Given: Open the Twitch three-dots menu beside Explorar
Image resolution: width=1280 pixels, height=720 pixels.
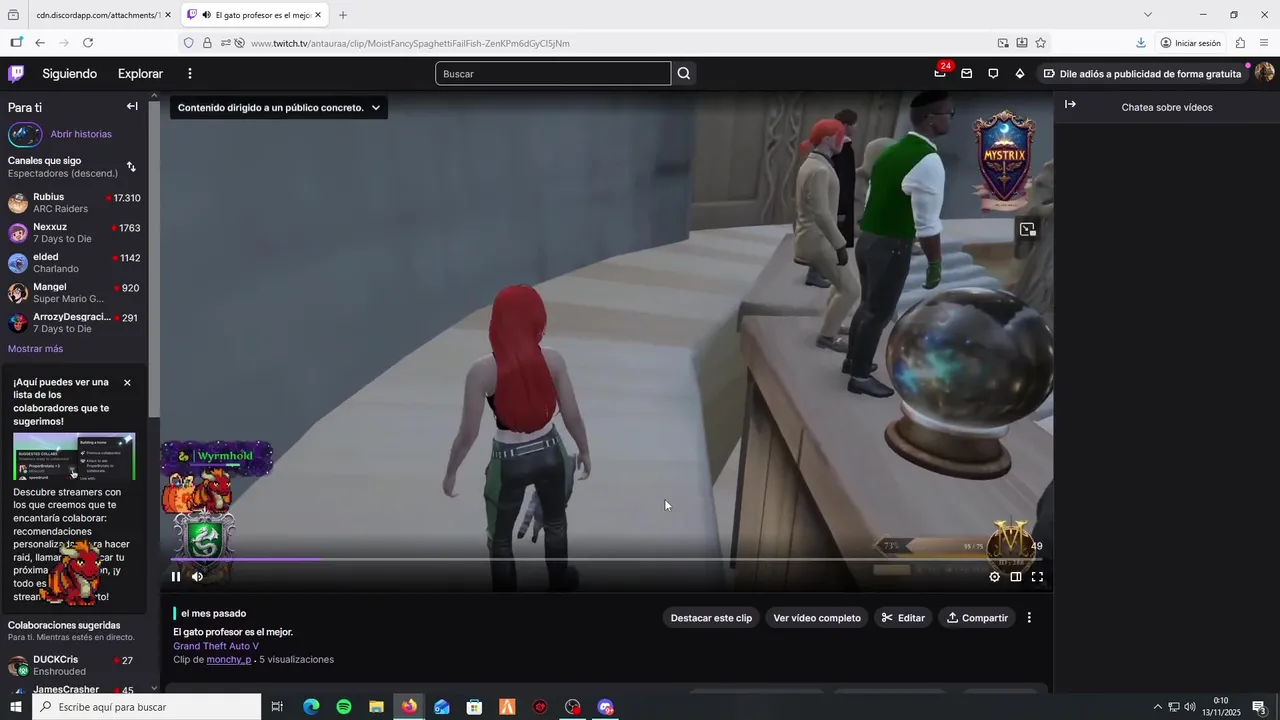Looking at the screenshot, I should (190, 73).
